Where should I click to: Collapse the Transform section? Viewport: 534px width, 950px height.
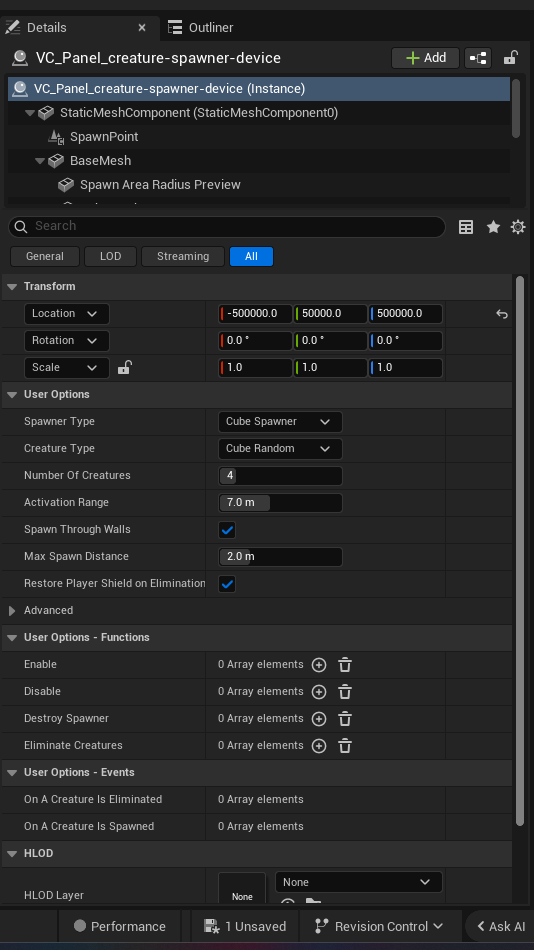pyautogui.click(x=12, y=287)
